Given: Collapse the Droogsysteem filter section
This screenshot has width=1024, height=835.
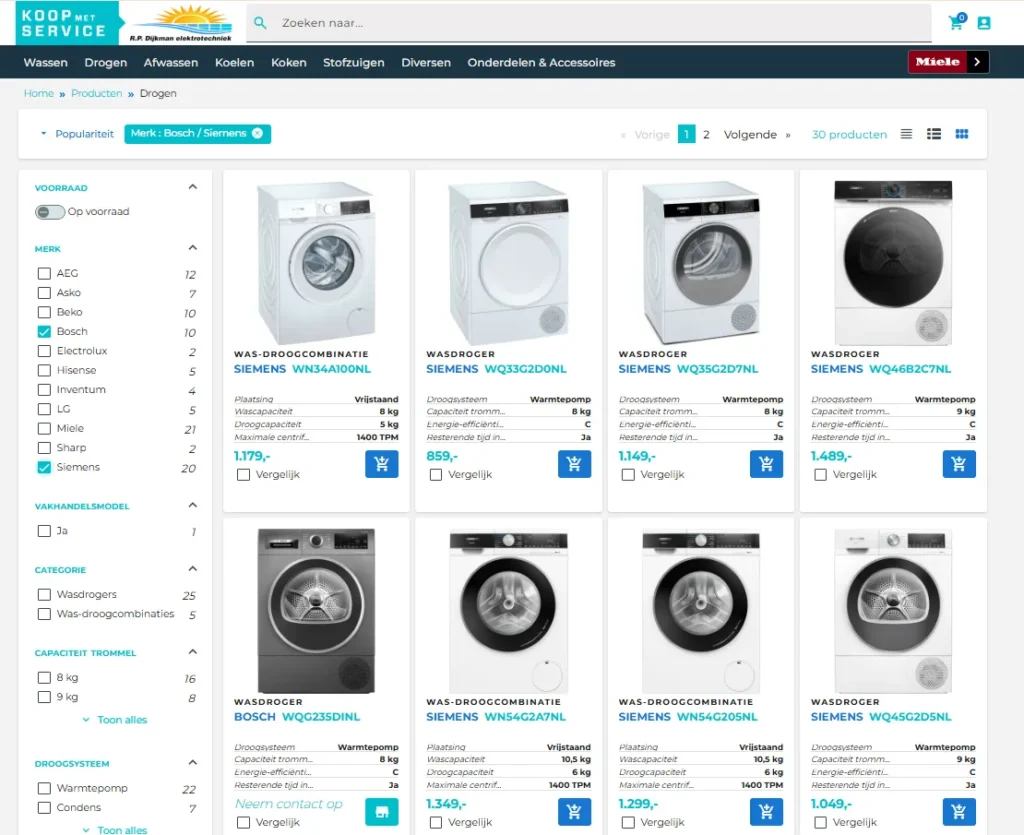Looking at the screenshot, I should (x=193, y=762).
